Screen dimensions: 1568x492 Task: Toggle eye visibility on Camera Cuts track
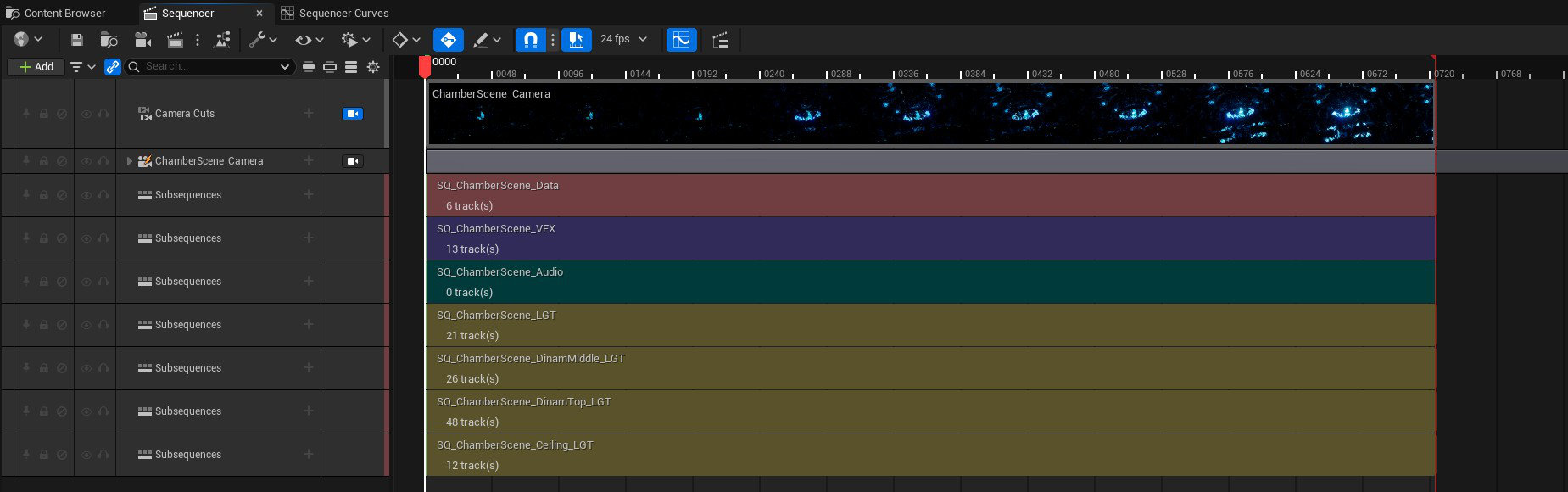(86, 114)
